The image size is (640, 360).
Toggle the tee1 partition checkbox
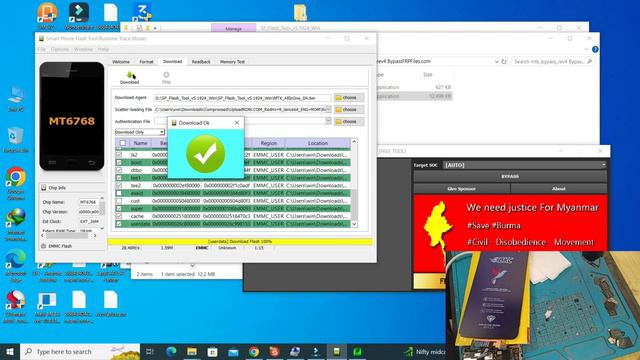tap(119, 178)
